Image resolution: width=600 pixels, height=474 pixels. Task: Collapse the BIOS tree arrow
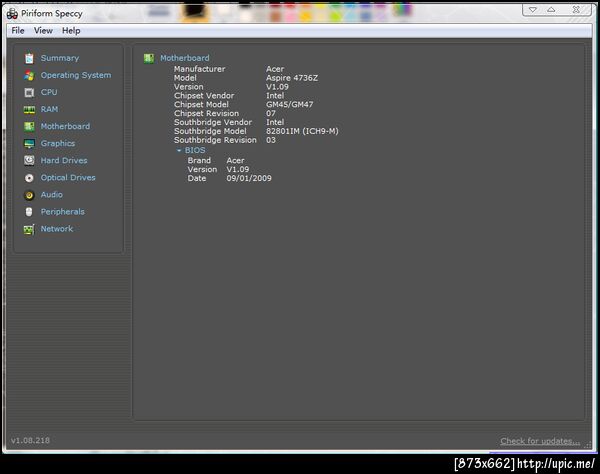[x=179, y=151]
